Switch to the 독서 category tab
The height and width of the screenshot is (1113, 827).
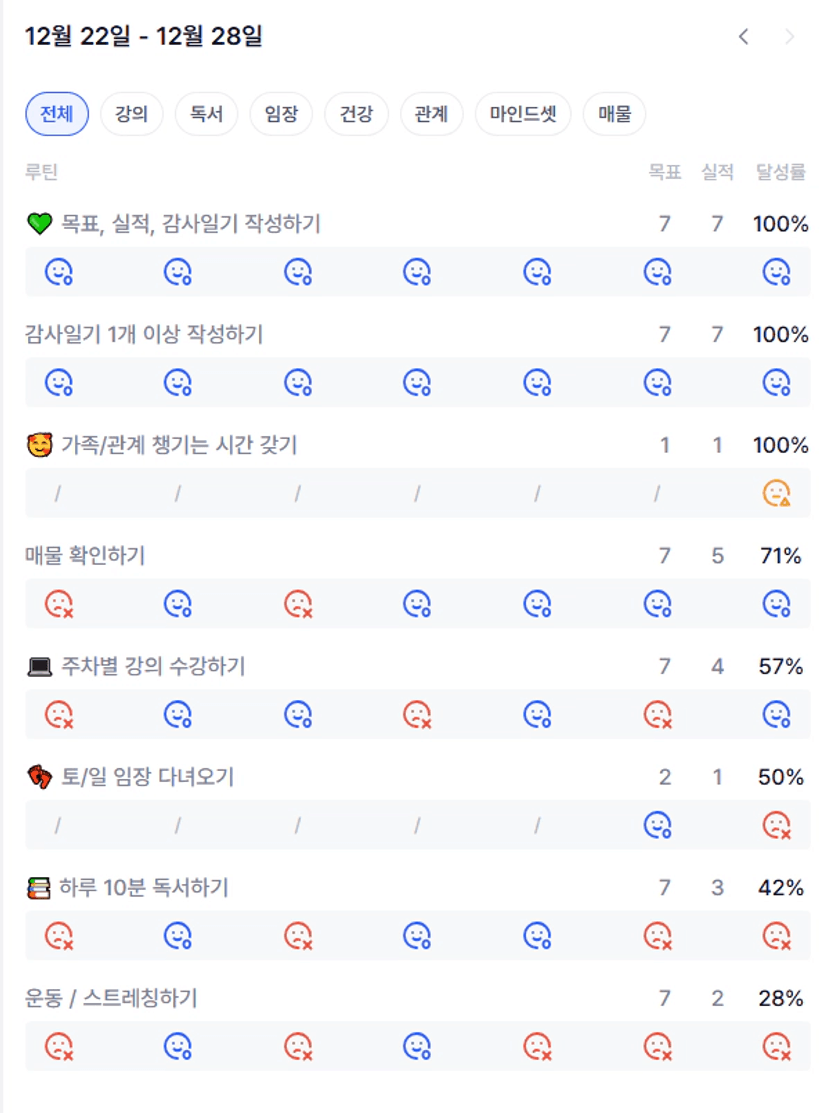206,114
